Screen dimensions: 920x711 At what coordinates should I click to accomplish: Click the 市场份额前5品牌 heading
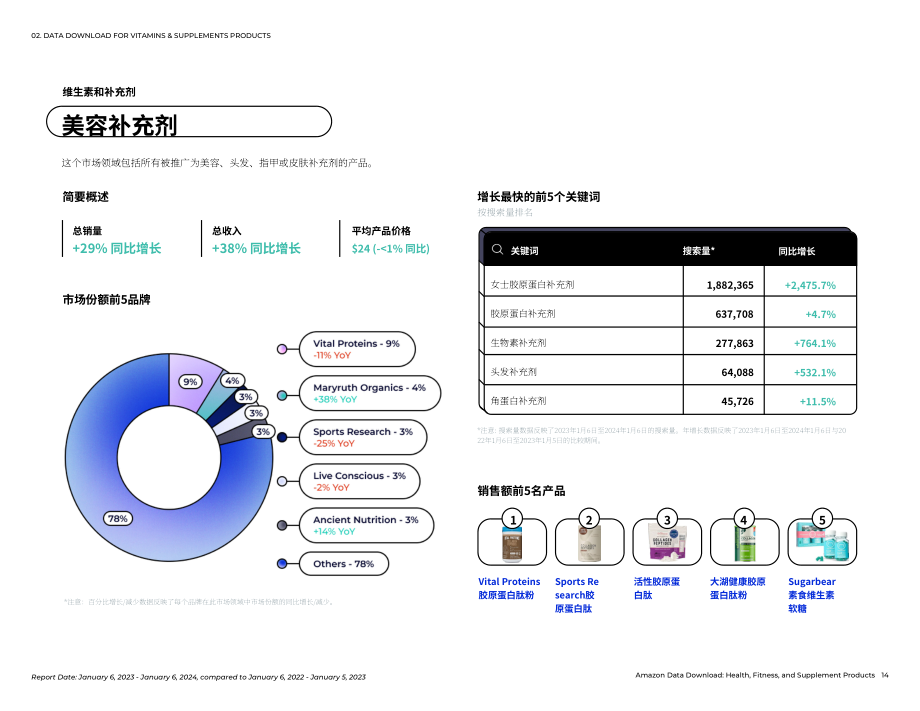pyautogui.click(x=106, y=300)
